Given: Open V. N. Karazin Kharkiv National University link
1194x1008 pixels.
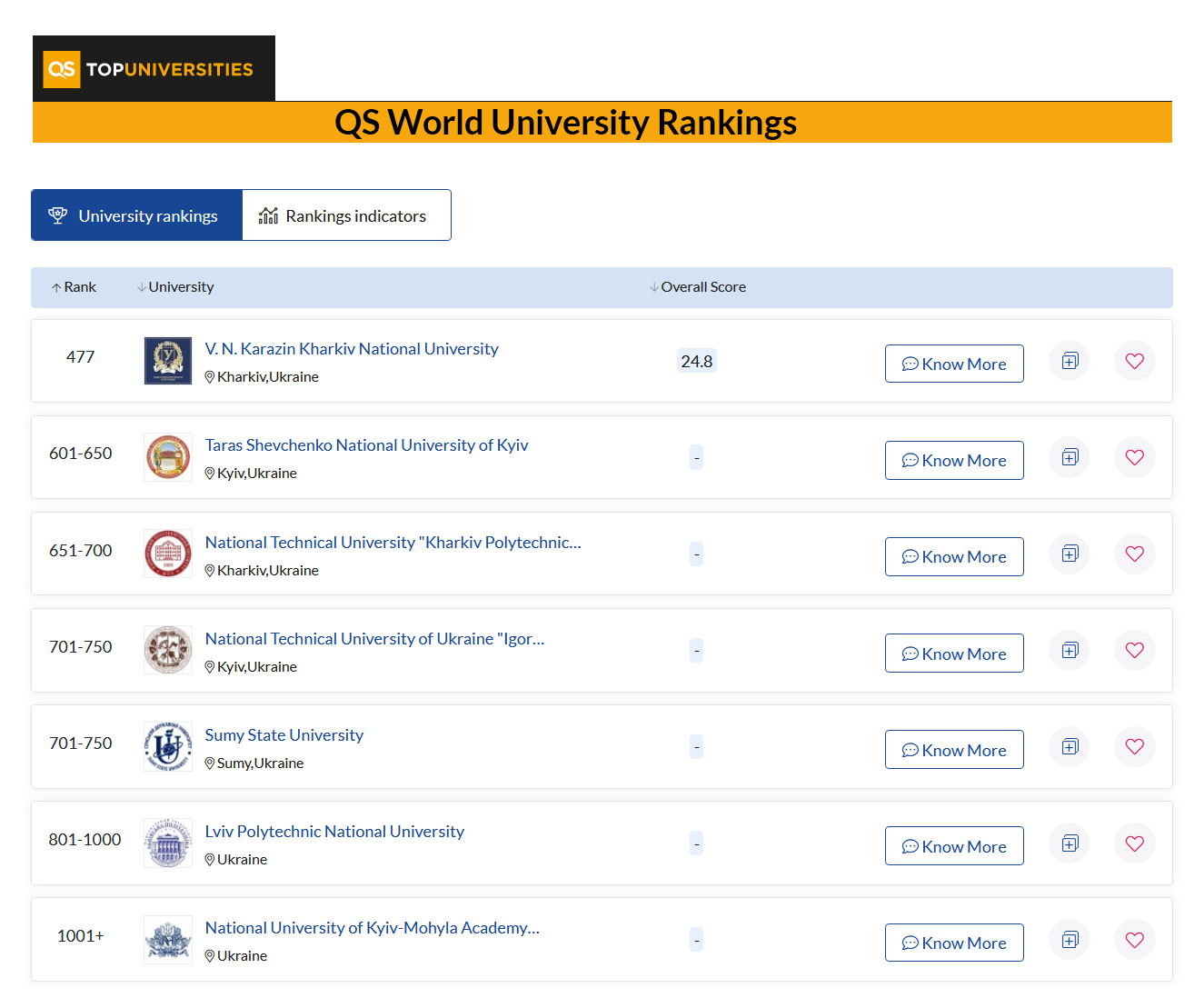Looking at the screenshot, I should point(352,349).
